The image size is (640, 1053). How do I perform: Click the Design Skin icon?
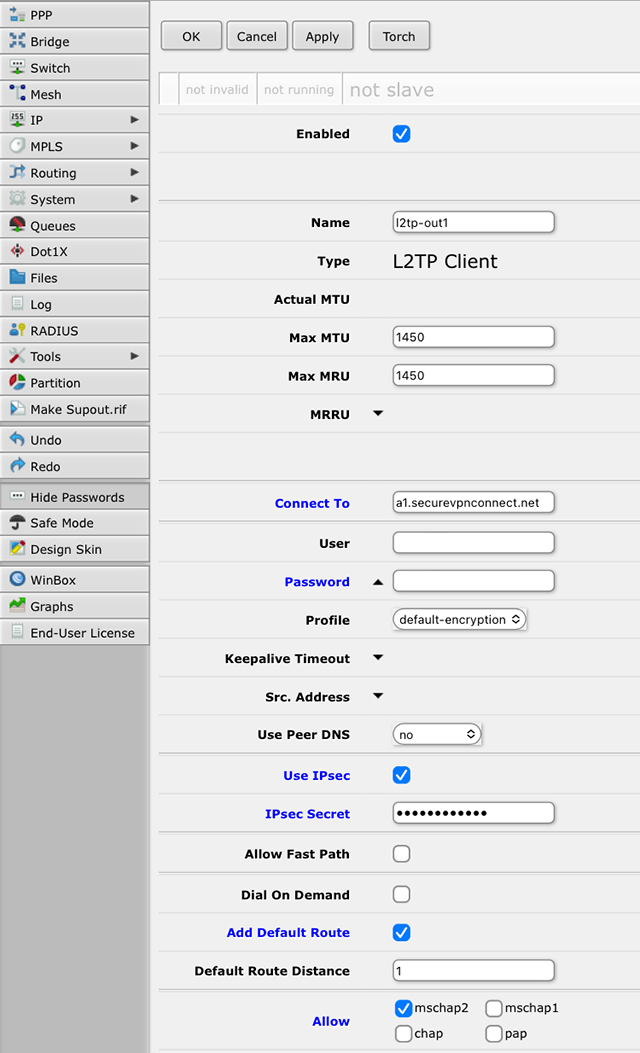click(17, 549)
